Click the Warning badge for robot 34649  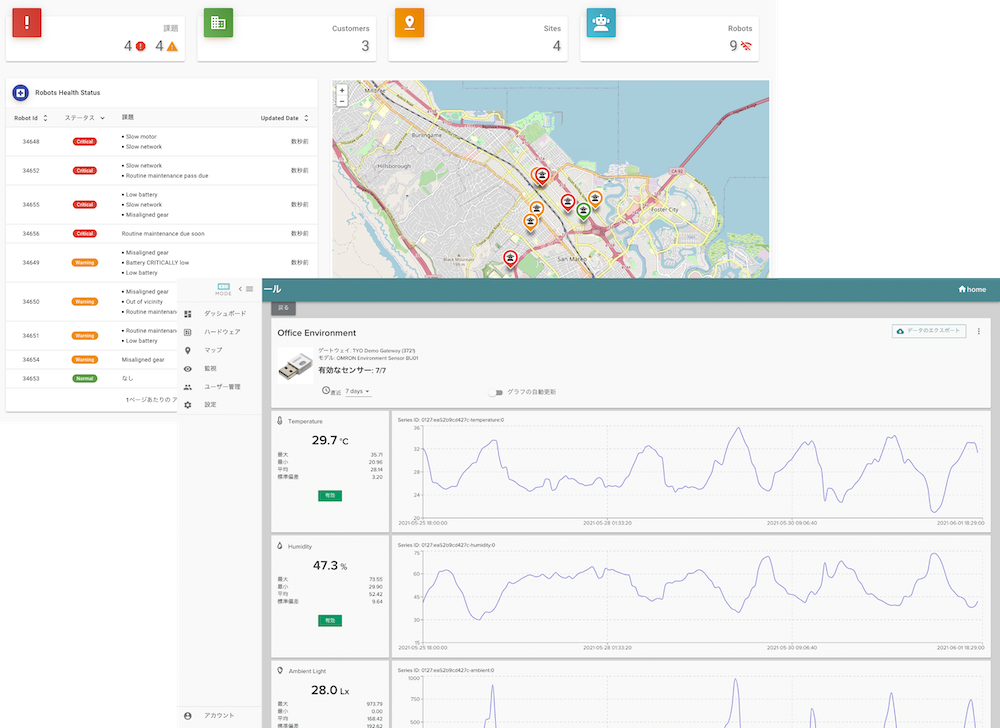85,263
